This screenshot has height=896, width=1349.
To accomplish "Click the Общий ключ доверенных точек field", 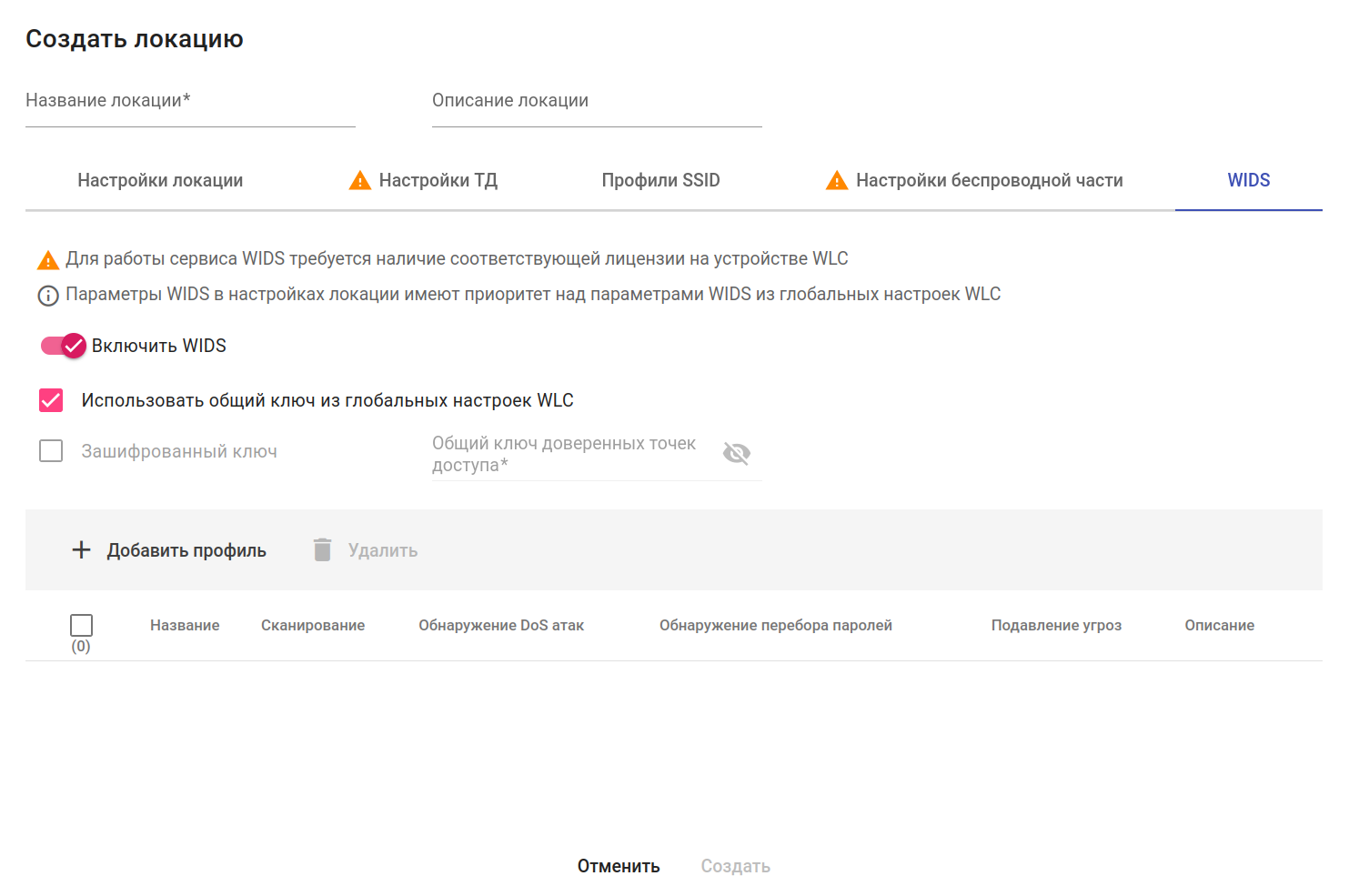I will pos(571,455).
